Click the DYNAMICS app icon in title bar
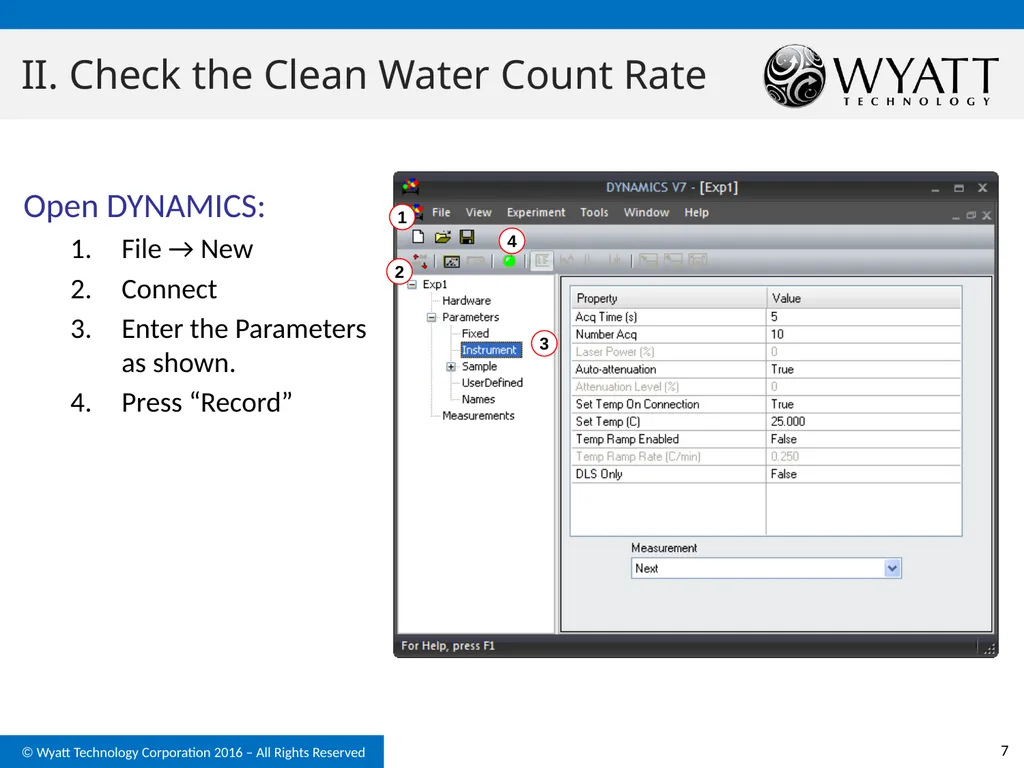This screenshot has width=1024, height=768. tap(411, 187)
